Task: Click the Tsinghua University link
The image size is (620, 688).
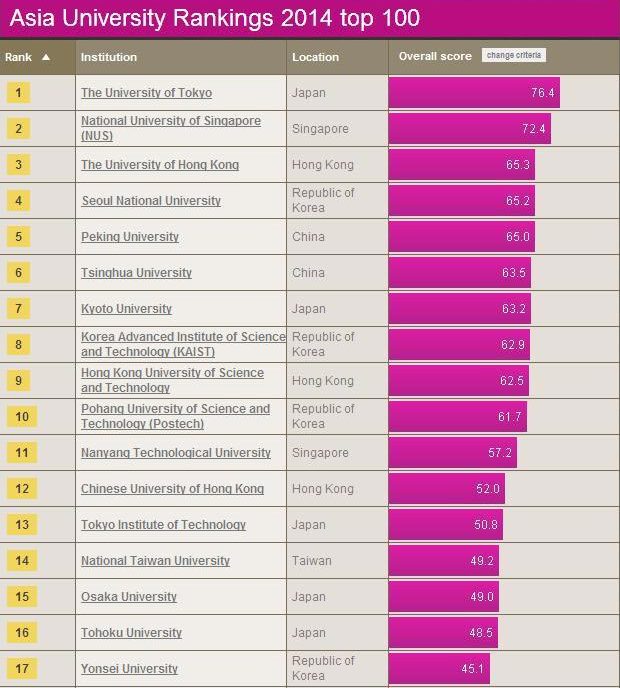Action: (136, 273)
